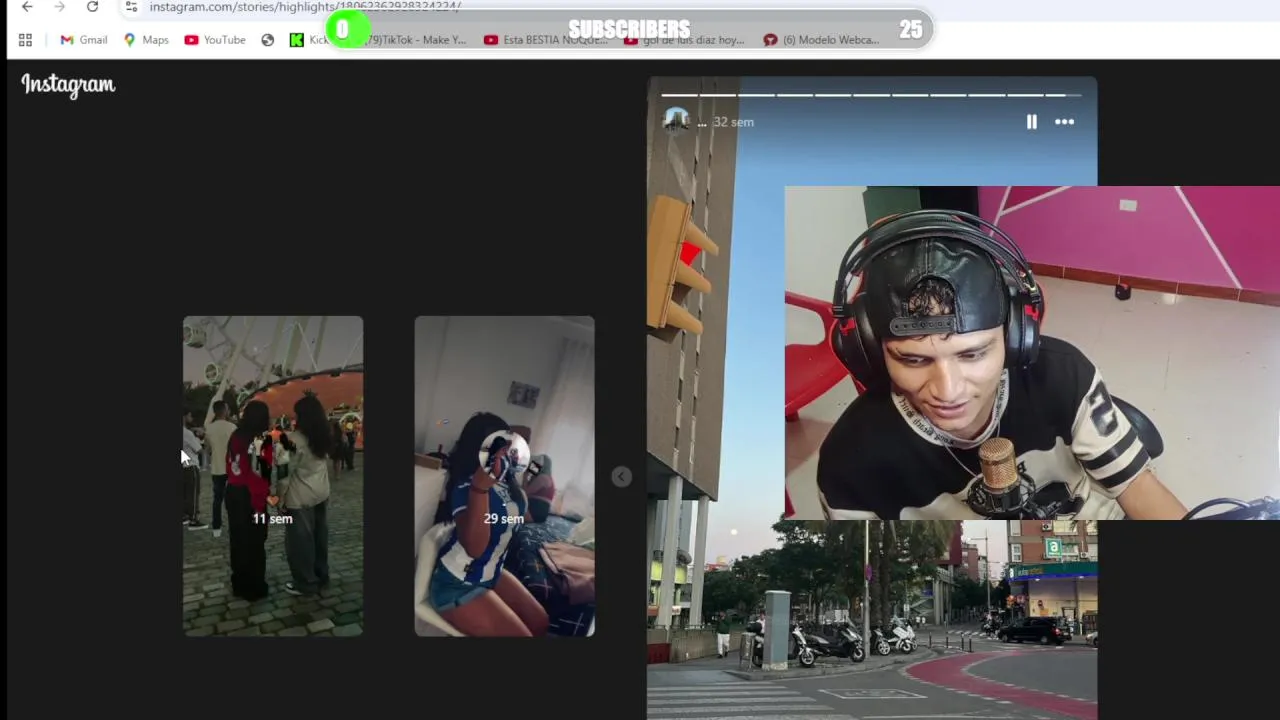
Task: Click the browser back arrow
Action: tap(27, 7)
